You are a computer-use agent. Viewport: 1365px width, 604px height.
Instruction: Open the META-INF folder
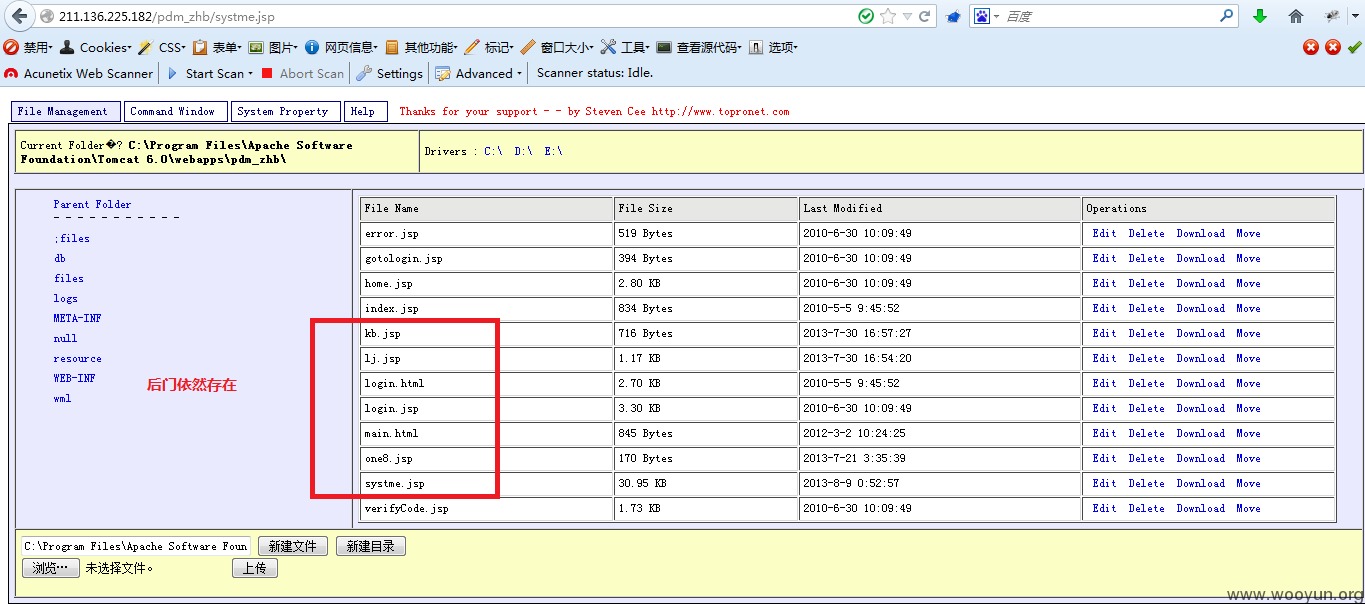click(x=77, y=318)
